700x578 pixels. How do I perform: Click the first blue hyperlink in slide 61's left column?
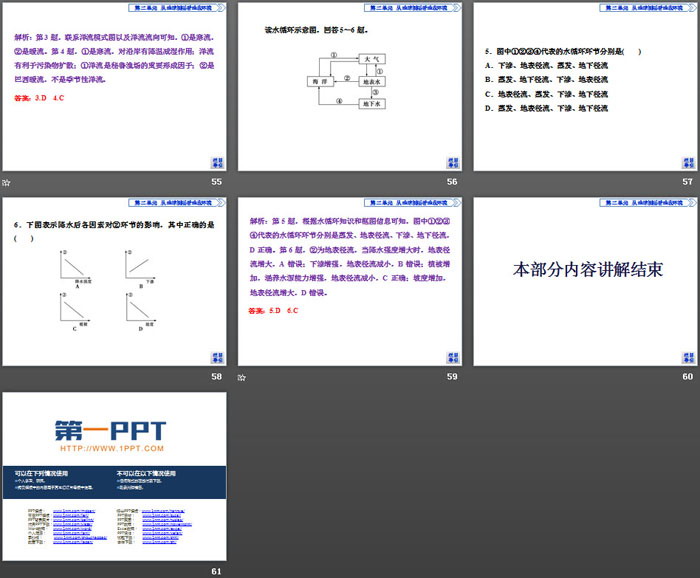(x=76, y=510)
